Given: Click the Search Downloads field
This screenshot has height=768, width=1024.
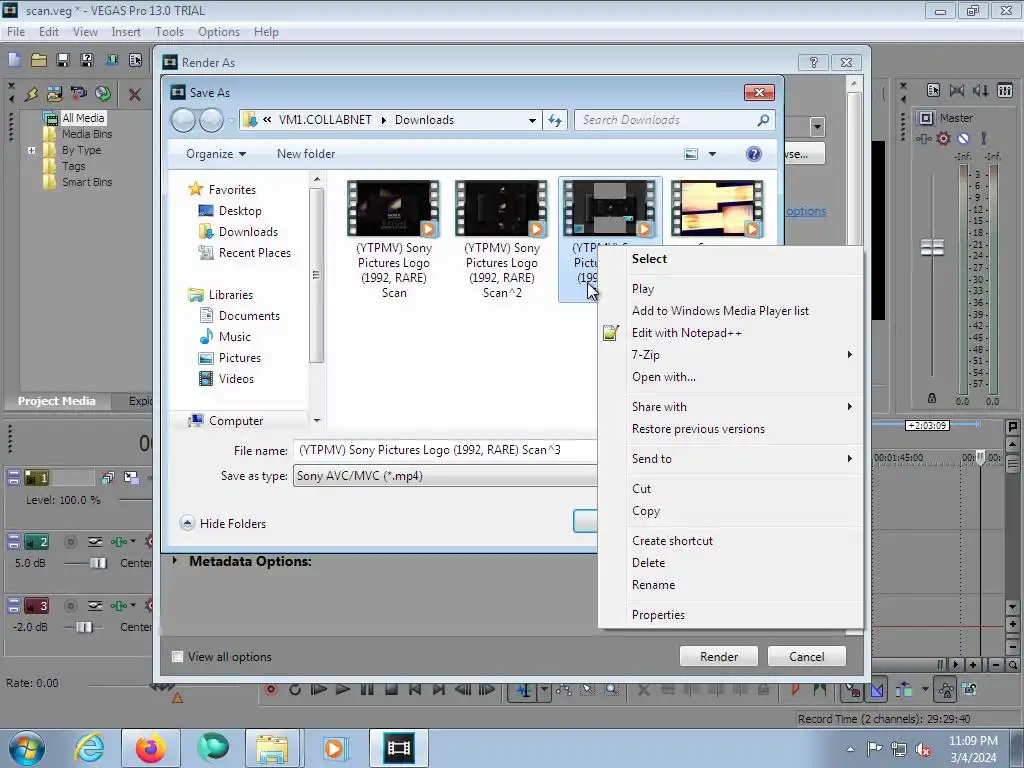Looking at the screenshot, I should point(674,120).
